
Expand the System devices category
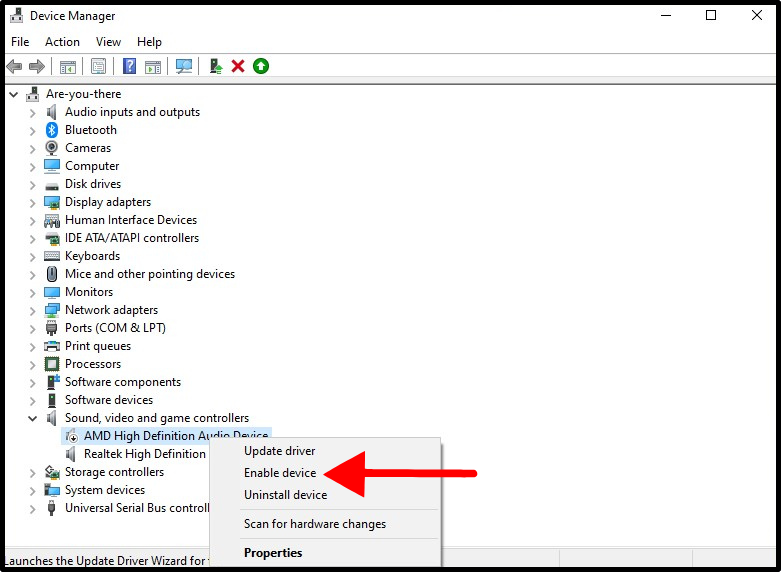(32, 491)
